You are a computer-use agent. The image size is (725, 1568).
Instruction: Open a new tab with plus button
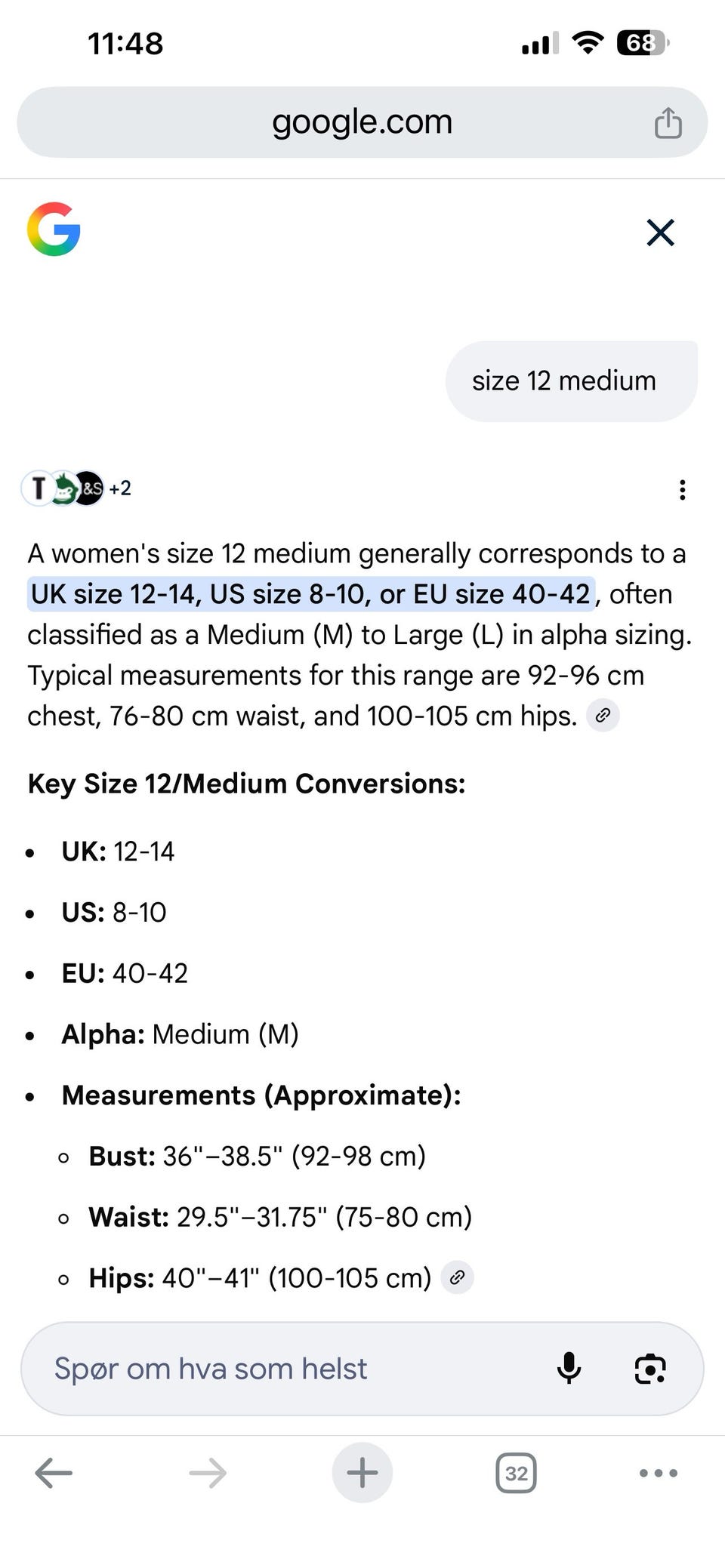point(362,1472)
